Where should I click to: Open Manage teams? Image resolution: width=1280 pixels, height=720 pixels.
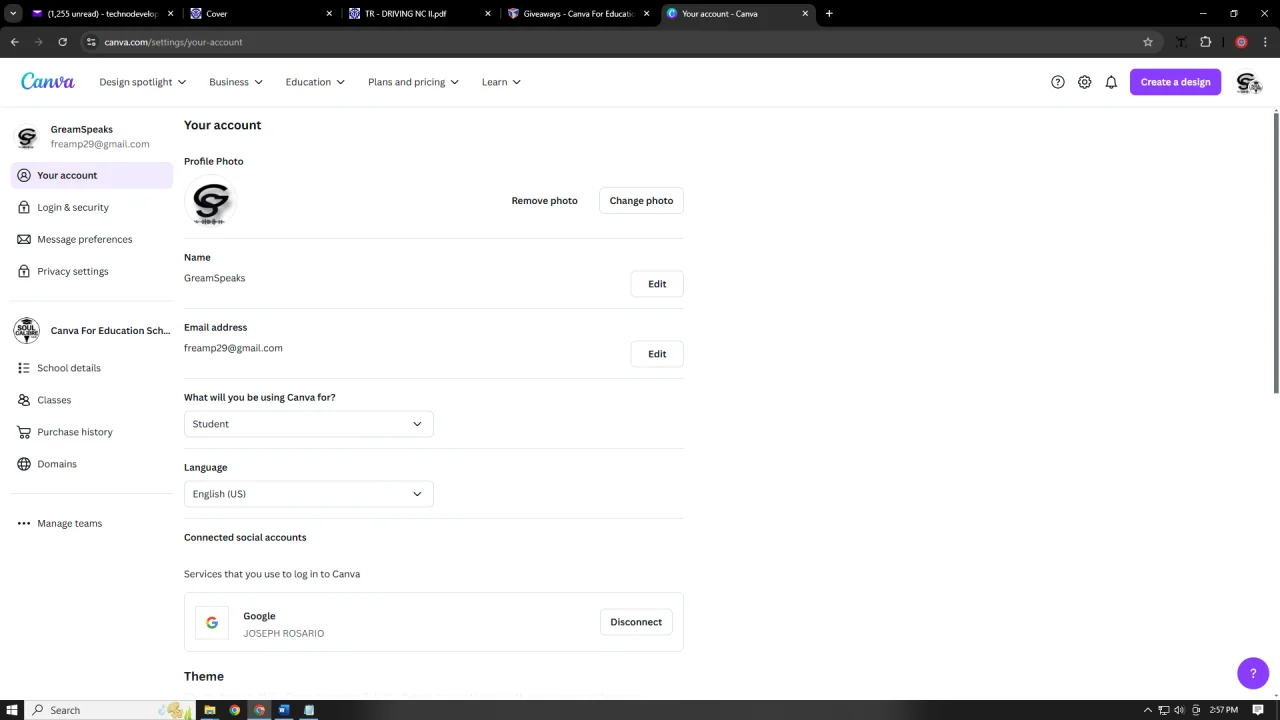(92, 523)
